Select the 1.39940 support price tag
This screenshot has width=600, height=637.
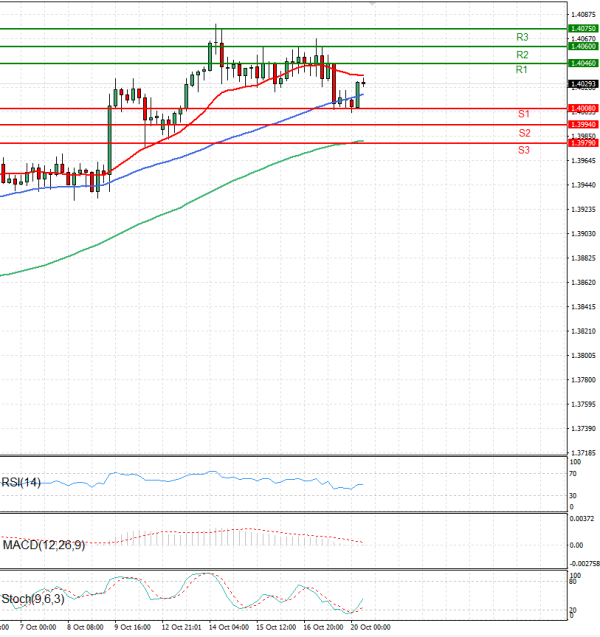click(582, 124)
